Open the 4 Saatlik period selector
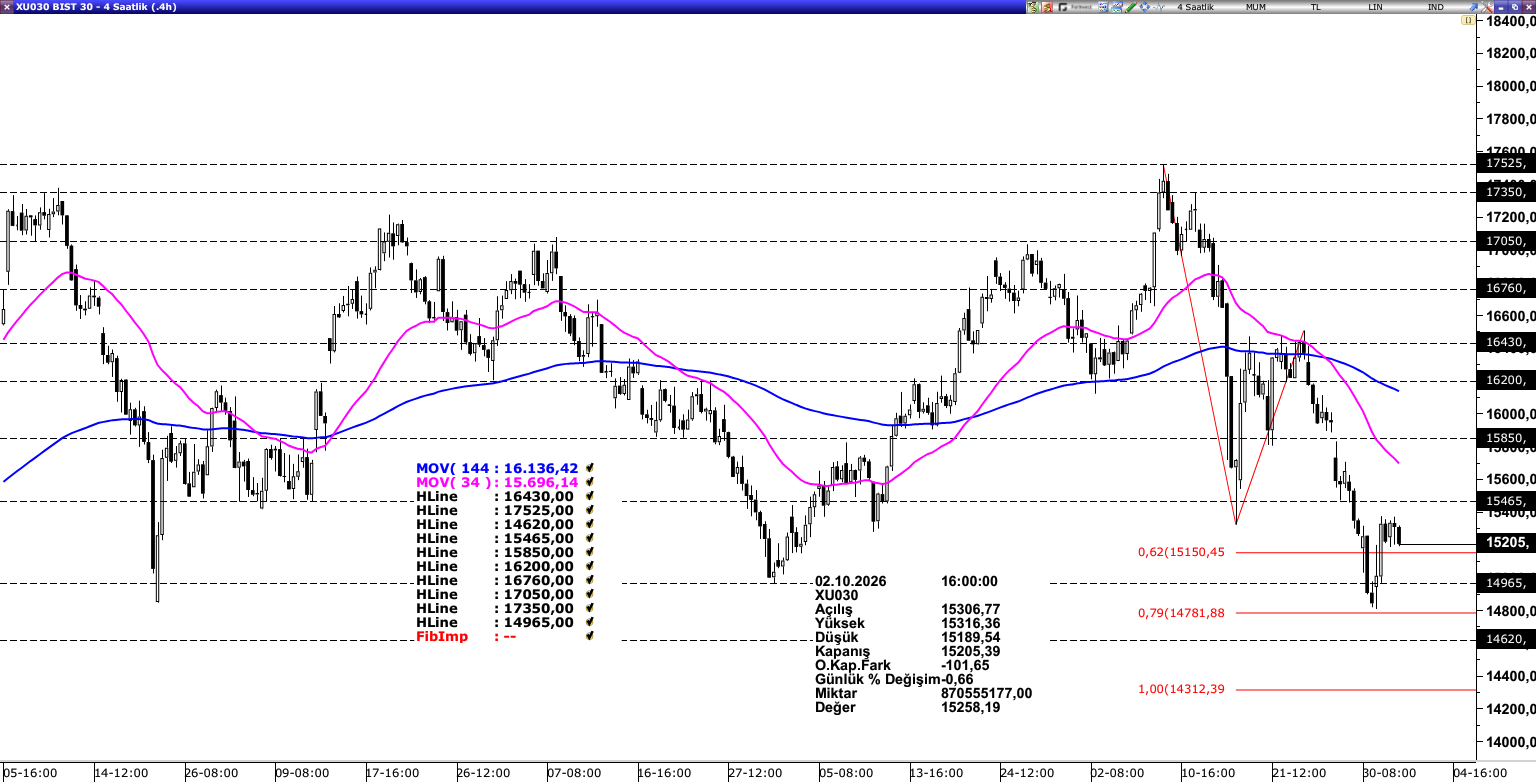The height and width of the screenshot is (782, 1536). pos(1195,7)
